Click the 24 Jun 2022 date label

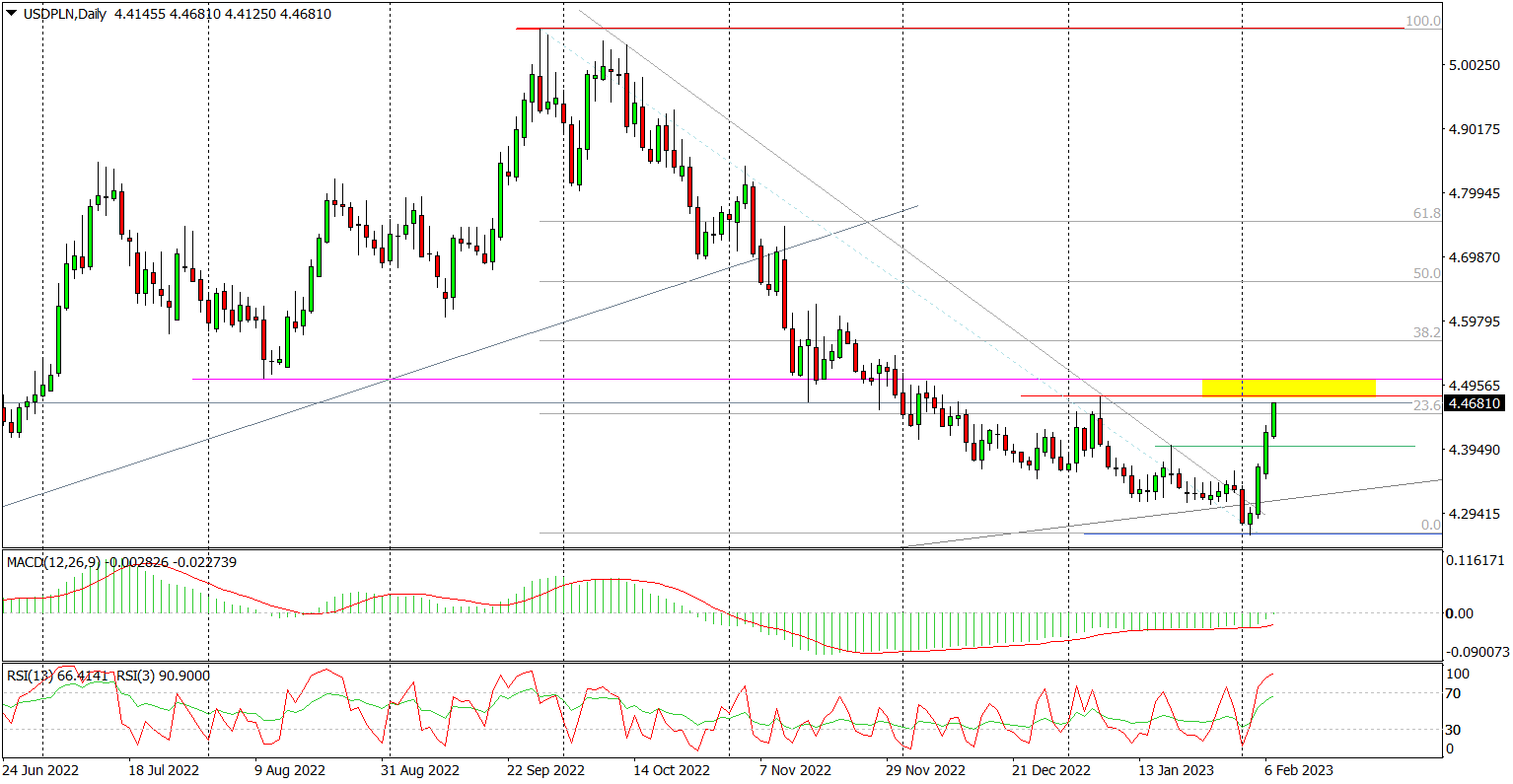click(40, 768)
